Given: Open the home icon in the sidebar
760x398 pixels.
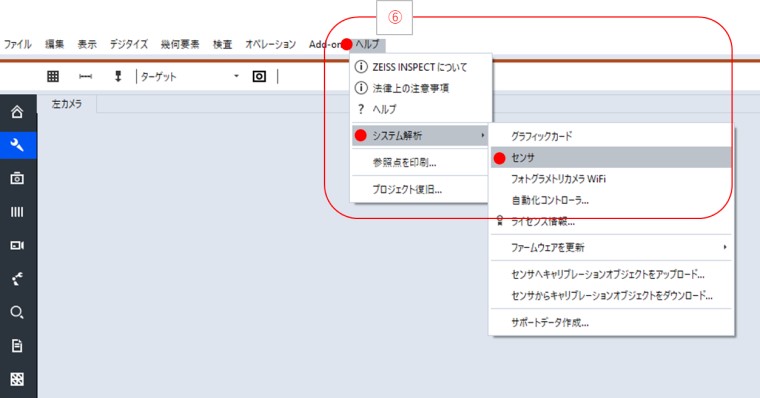Looking at the screenshot, I should click(17, 112).
